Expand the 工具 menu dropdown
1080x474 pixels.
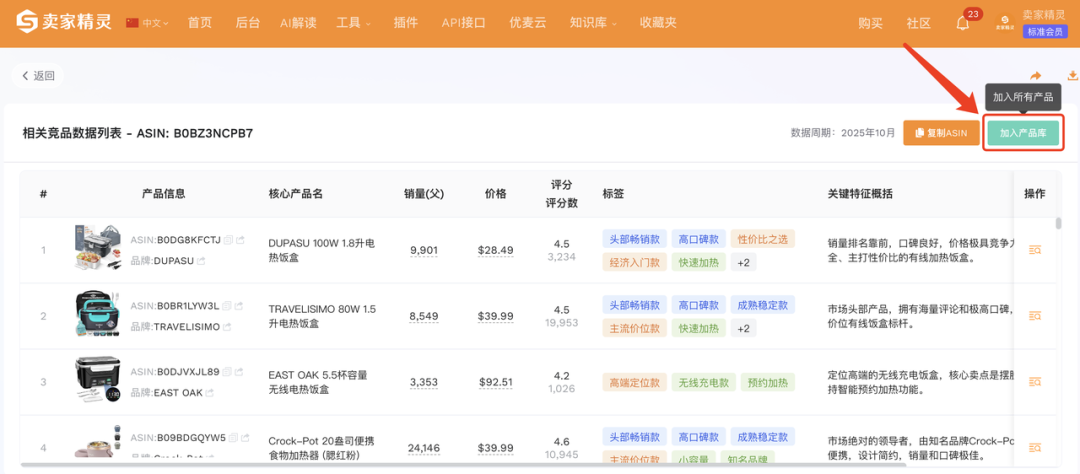tap(353, 23)
